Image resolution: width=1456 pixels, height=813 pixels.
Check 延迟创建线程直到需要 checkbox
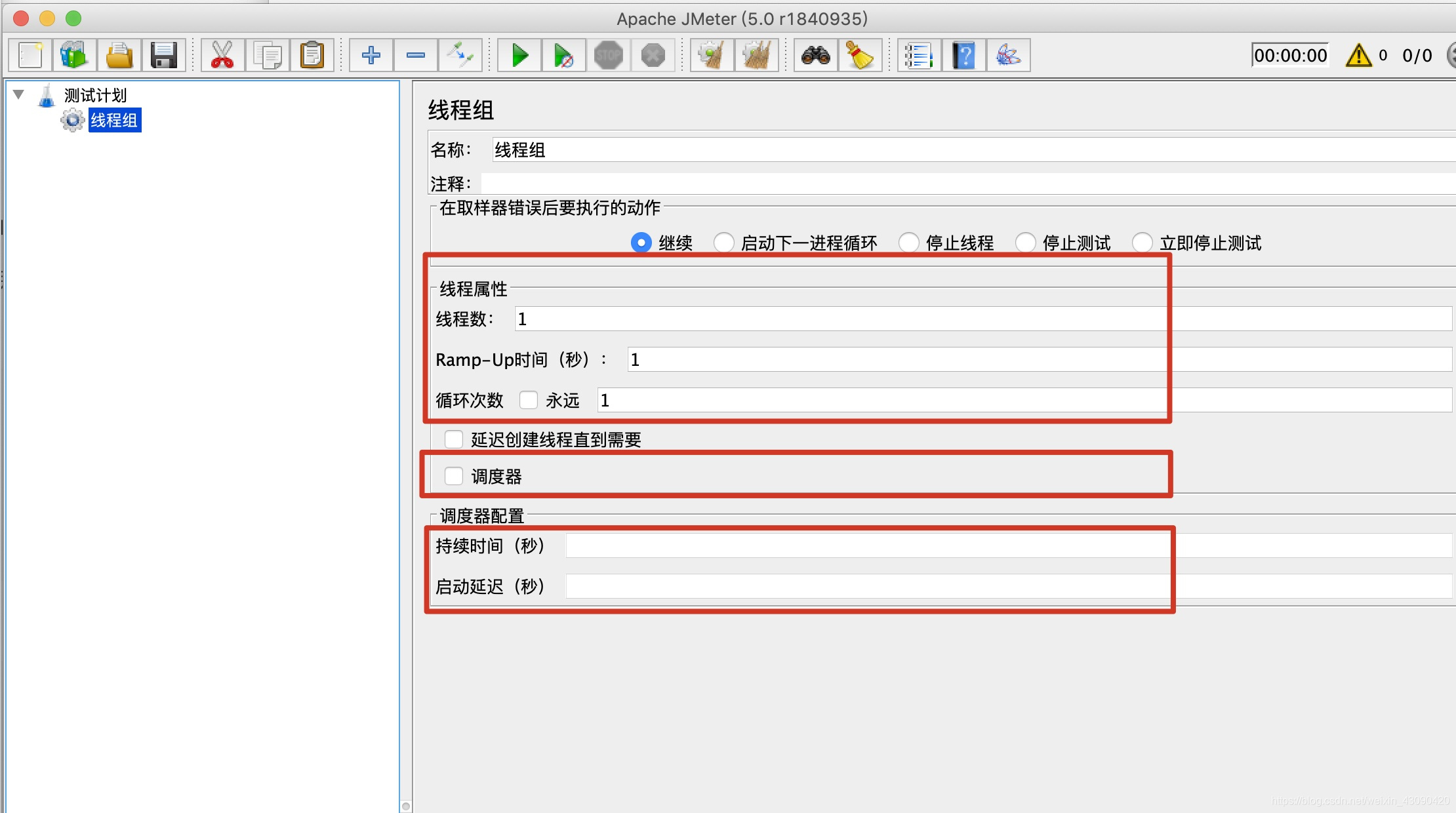click(x=454, y=439)
